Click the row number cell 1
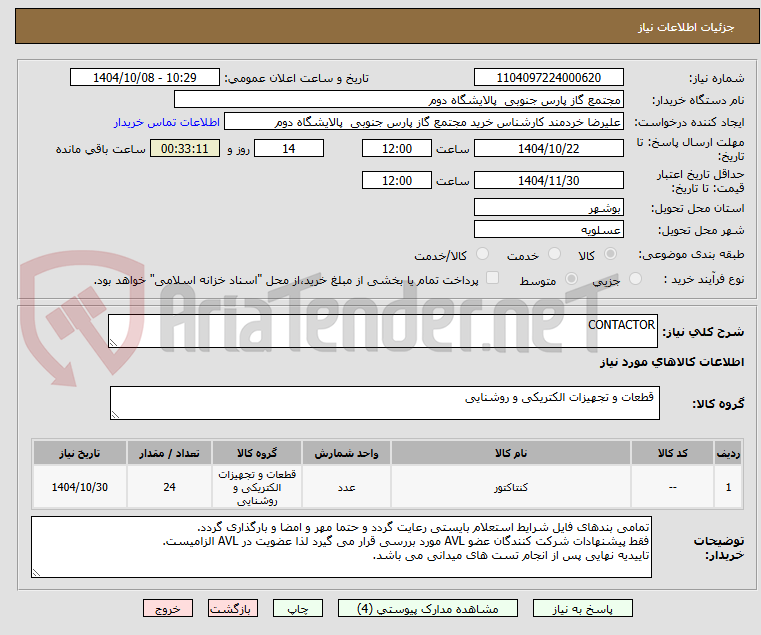Viewport: 761px width, 635px height. [x=728, y=487]
